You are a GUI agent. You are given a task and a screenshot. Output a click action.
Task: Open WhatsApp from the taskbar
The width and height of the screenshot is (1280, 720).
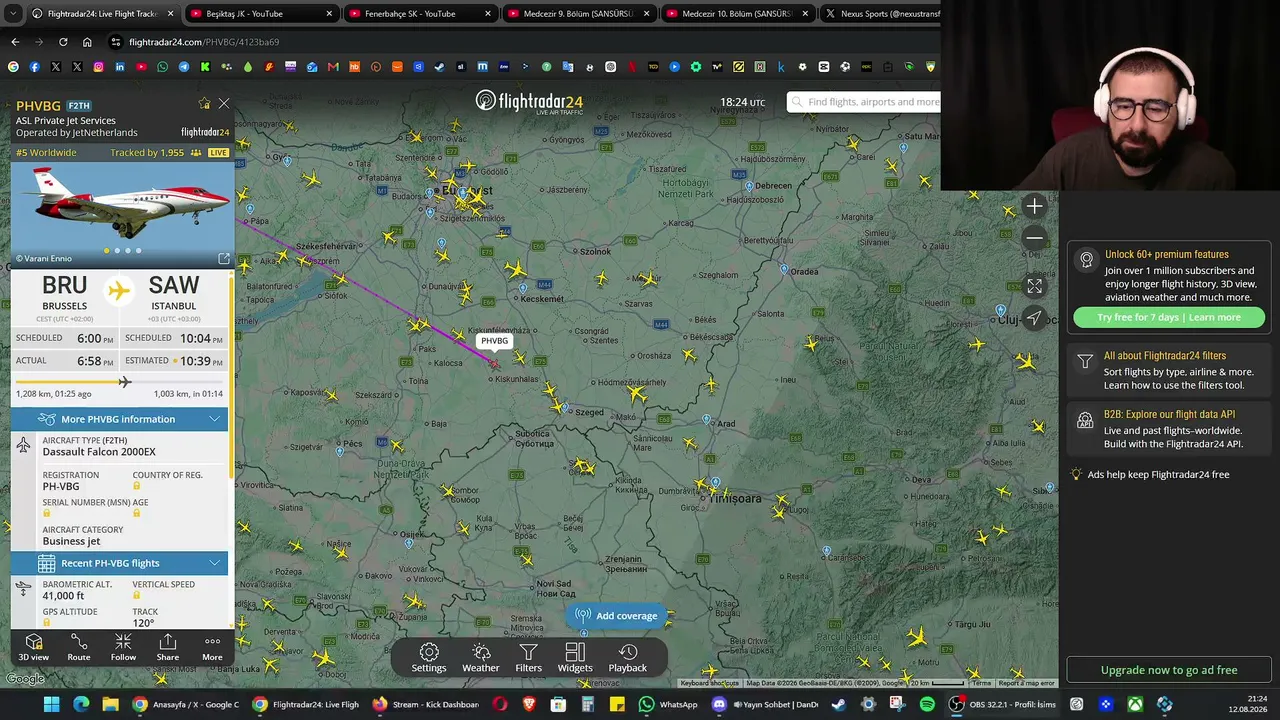click(668, 704)
